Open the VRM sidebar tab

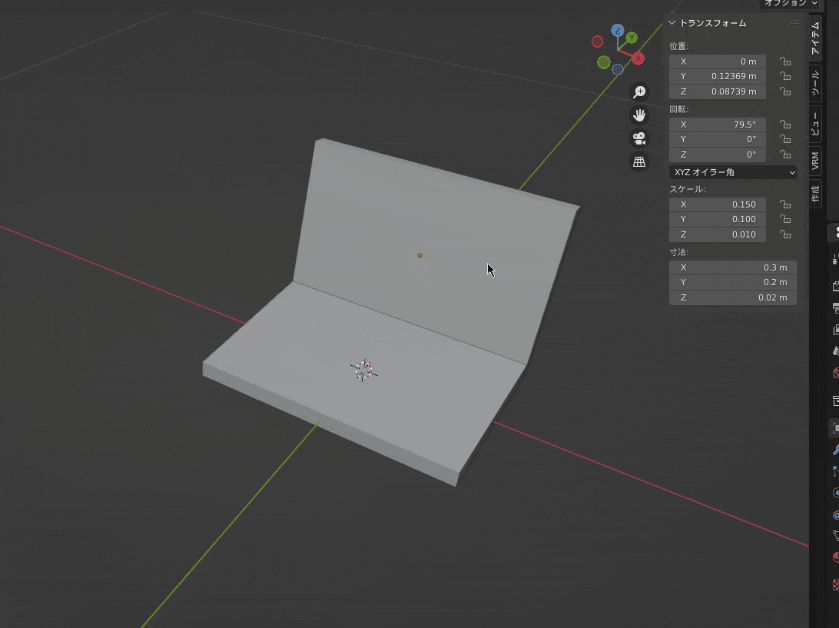point(815,160)
